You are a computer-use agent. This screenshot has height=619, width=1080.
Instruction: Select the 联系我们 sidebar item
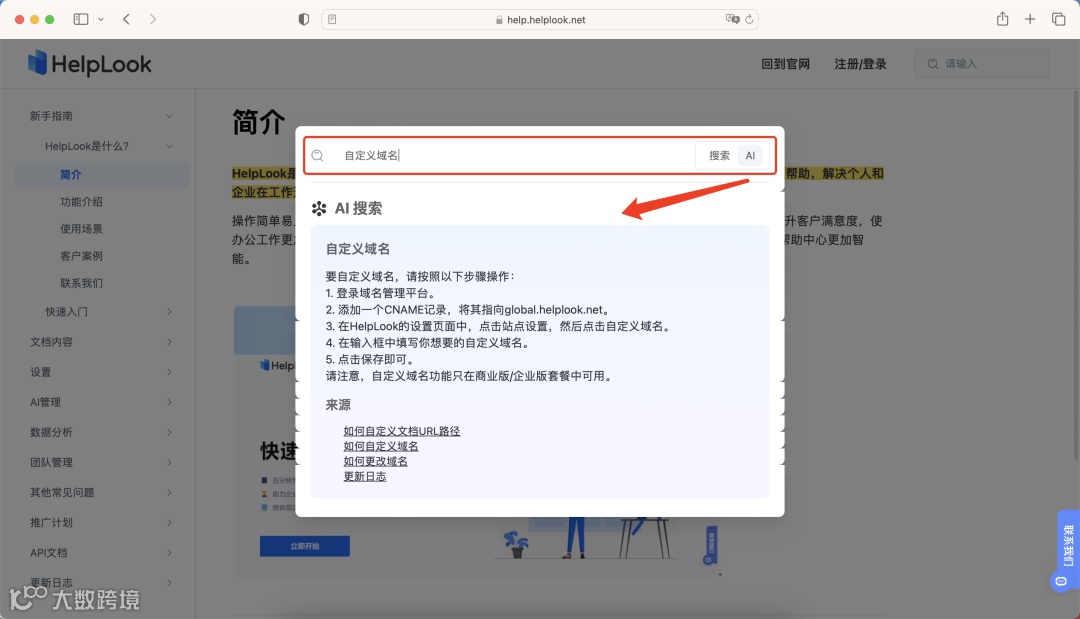click(81, 283)
